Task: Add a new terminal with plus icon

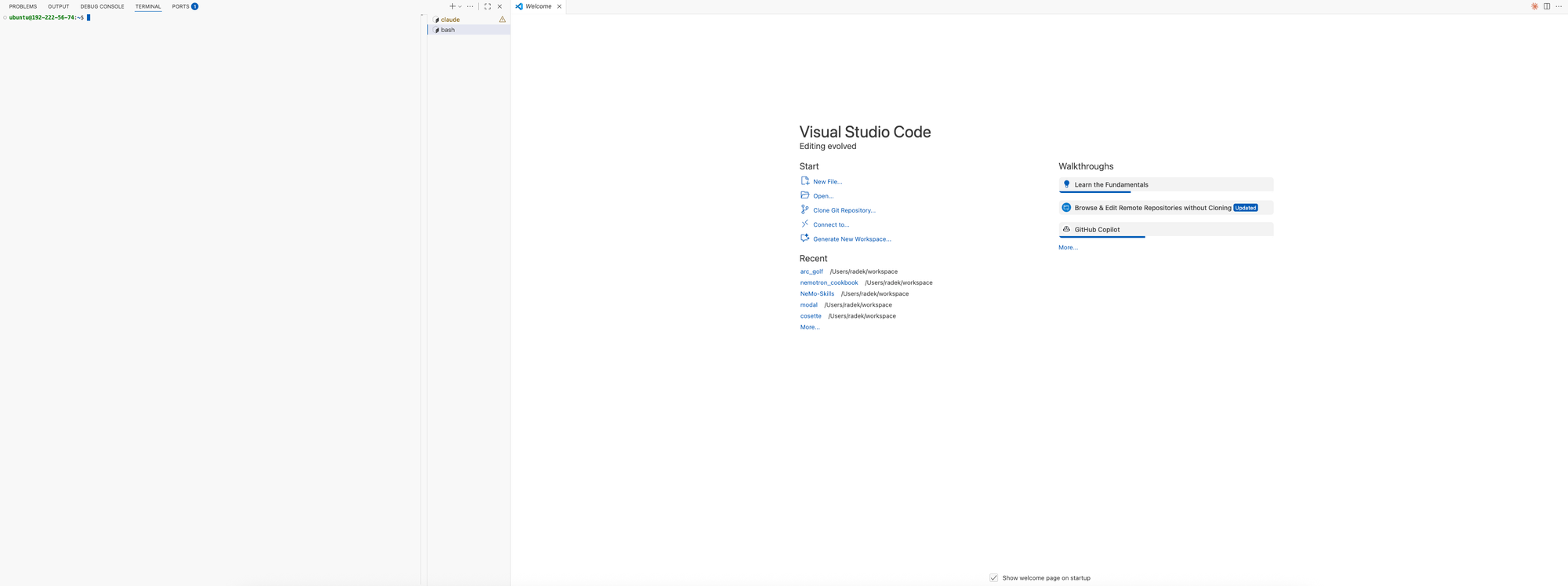Action: click(x=452, y=6)
